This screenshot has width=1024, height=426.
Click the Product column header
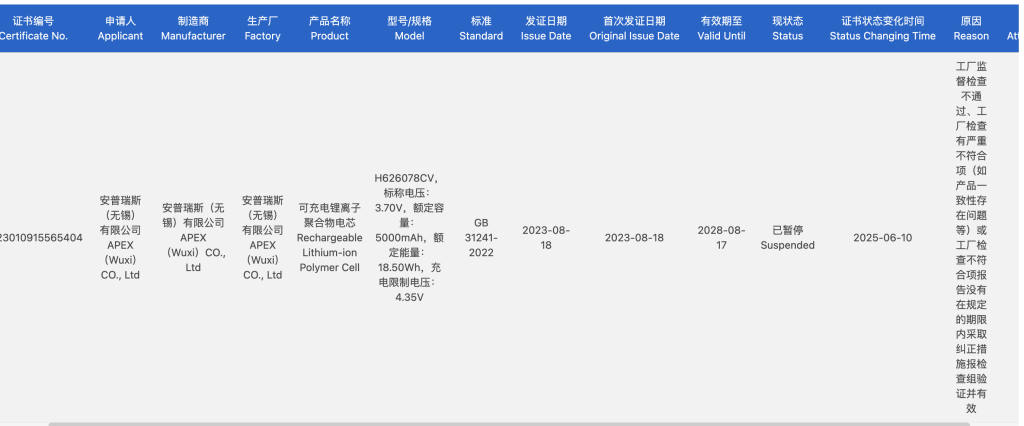tap(329, 28)
